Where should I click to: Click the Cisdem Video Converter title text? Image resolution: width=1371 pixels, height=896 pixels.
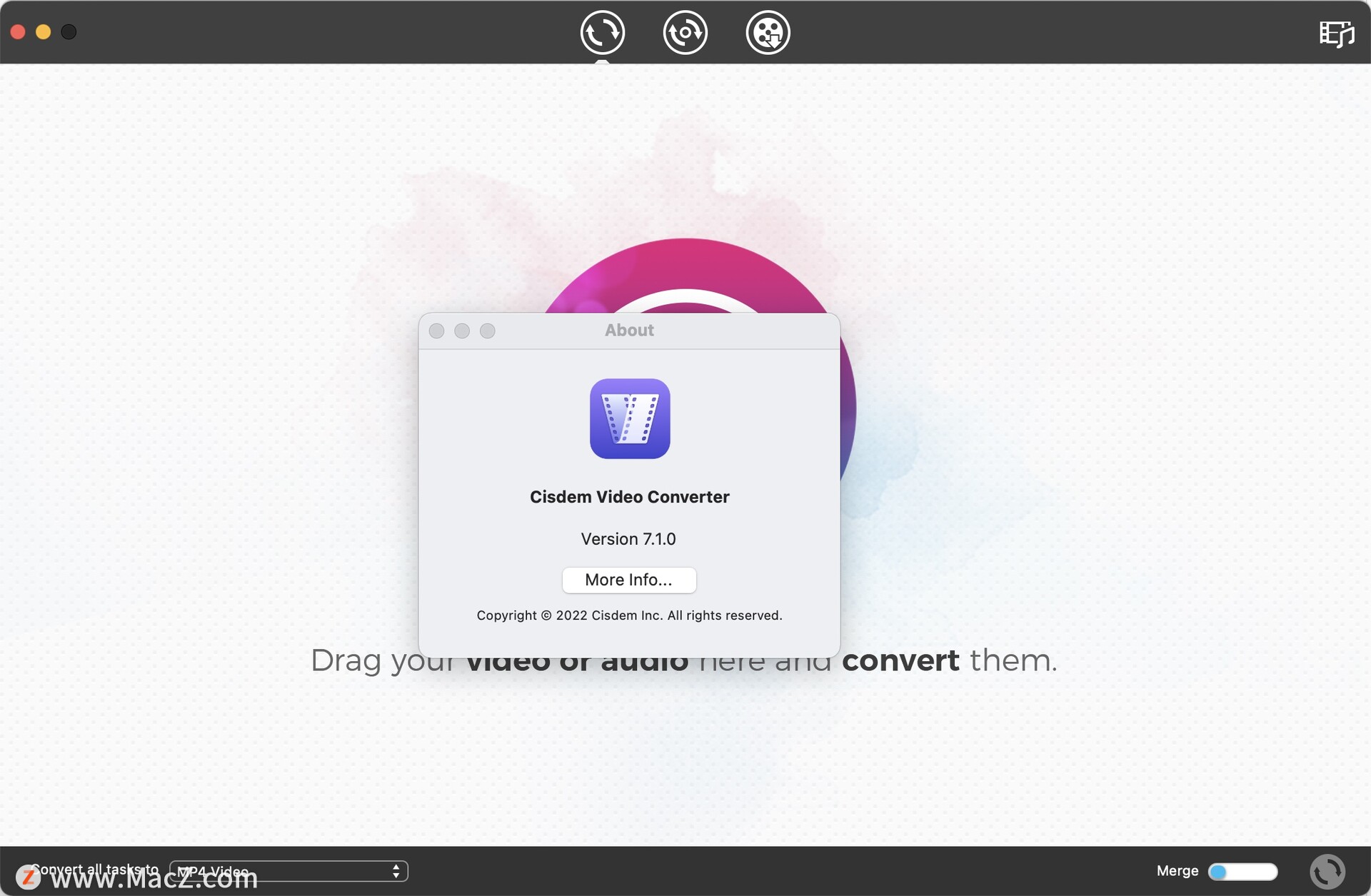pyautogui.click(x=629, y=497)
